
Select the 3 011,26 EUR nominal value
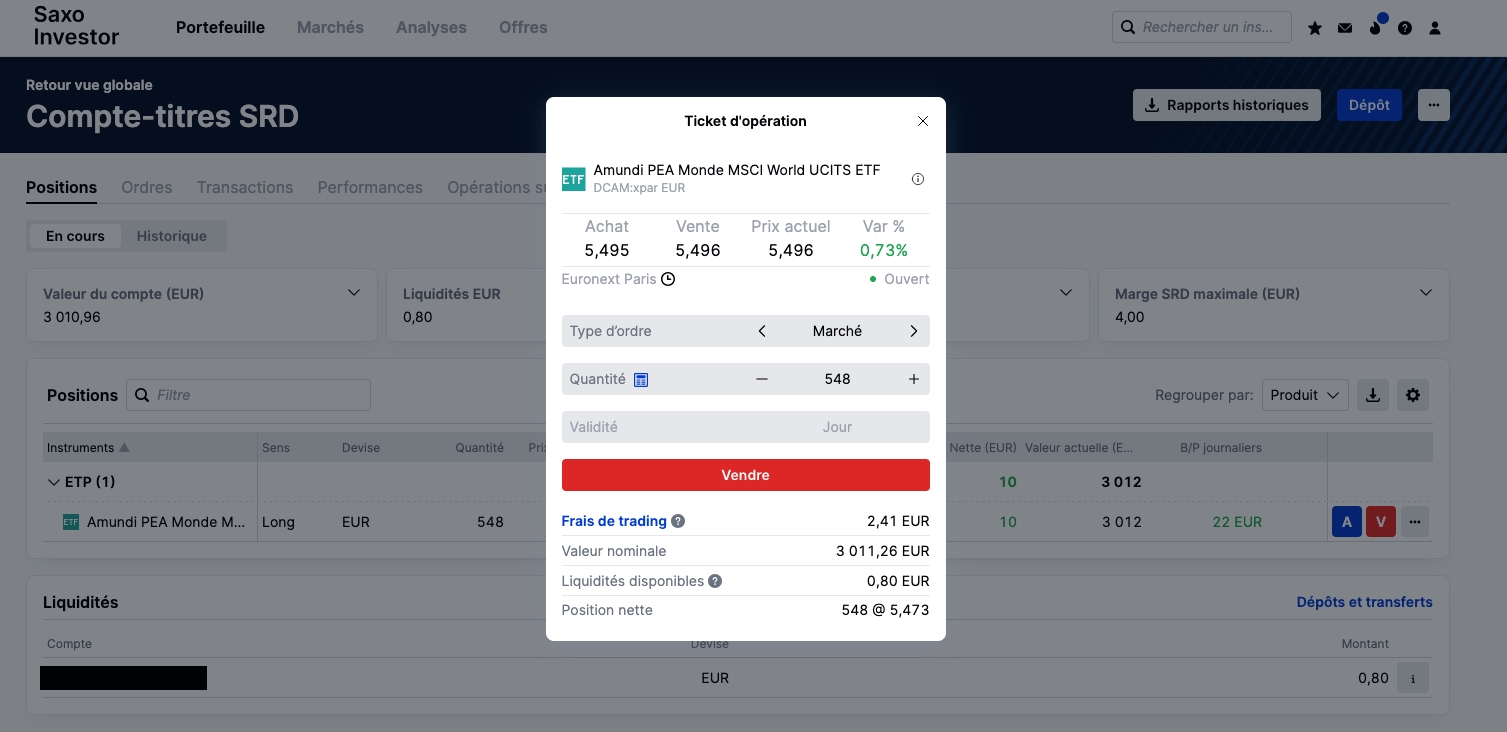[x=883, y=551]
